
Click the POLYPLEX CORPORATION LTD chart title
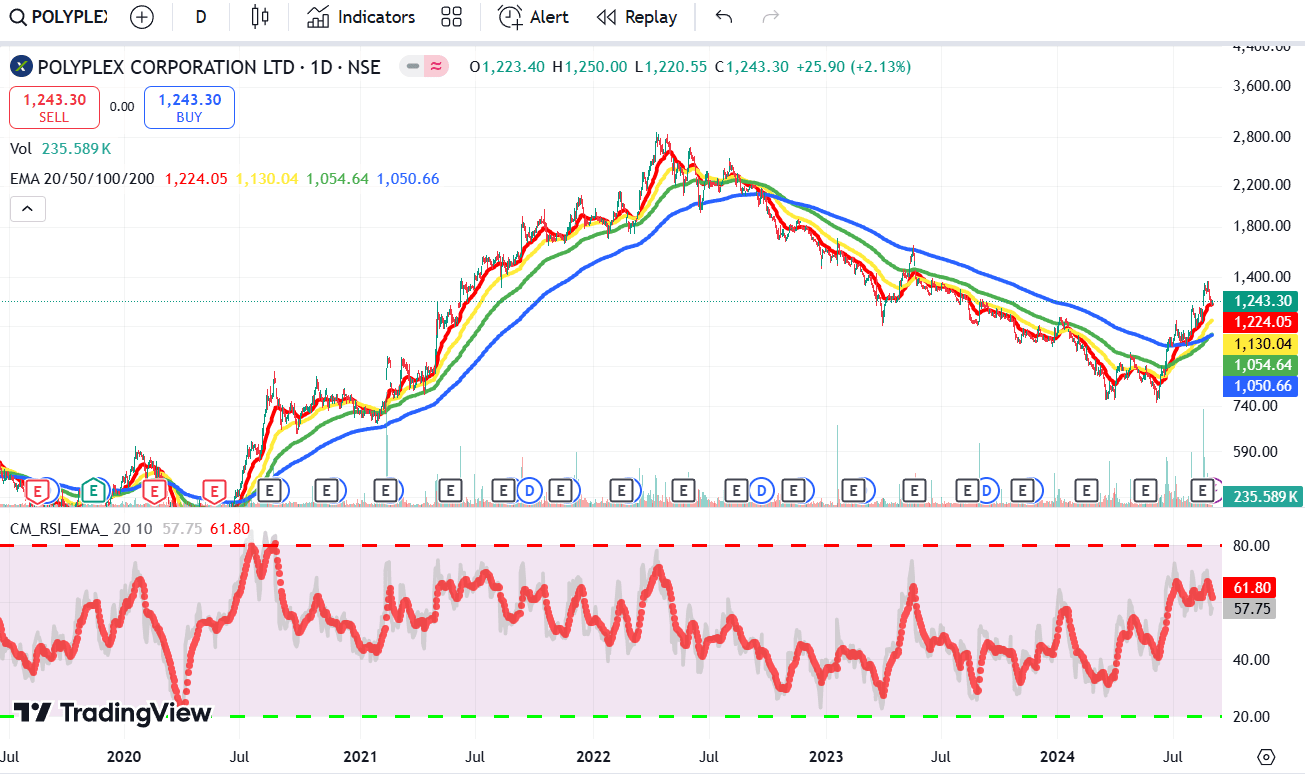coord(209,67)
